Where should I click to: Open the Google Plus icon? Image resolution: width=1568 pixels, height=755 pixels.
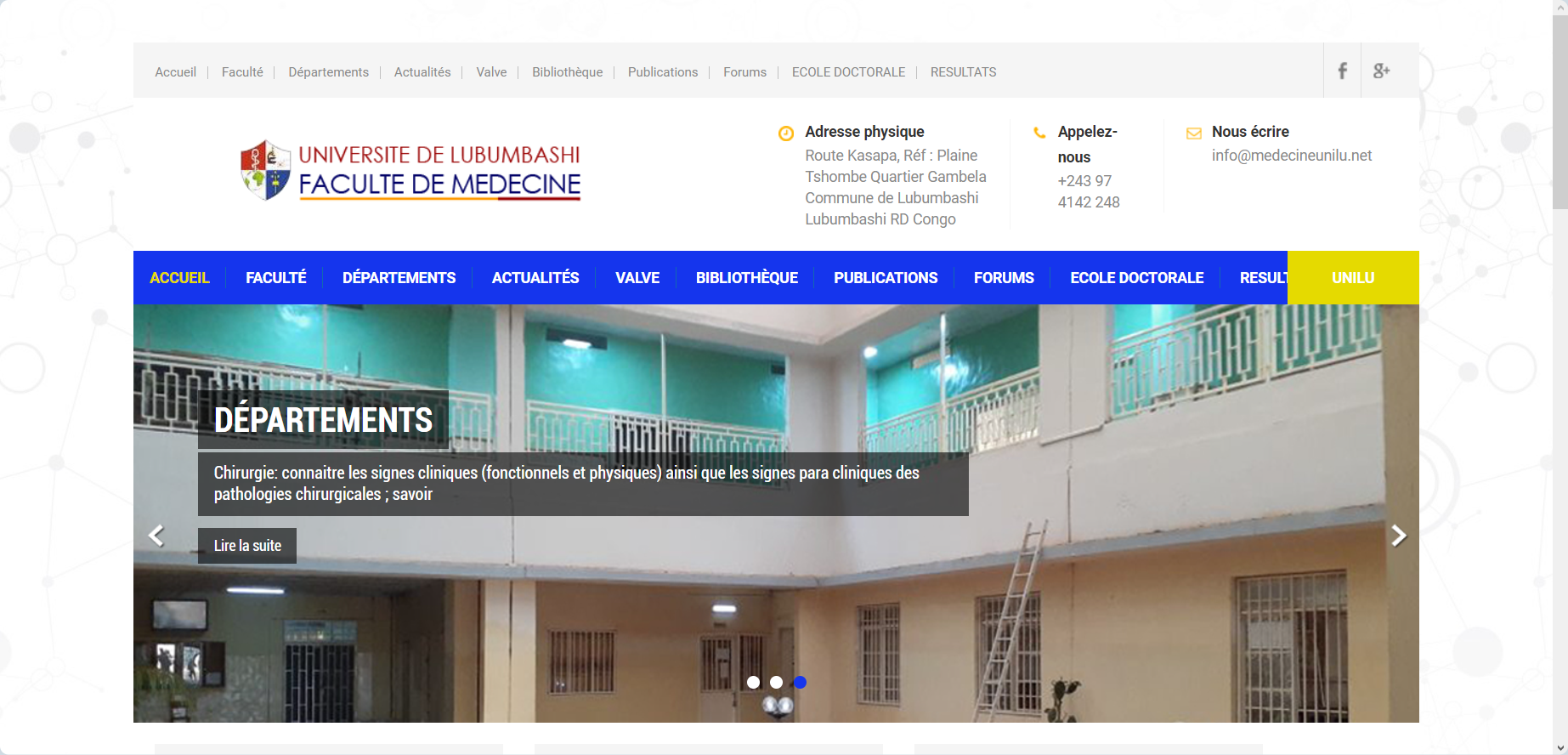point(1381,71)
